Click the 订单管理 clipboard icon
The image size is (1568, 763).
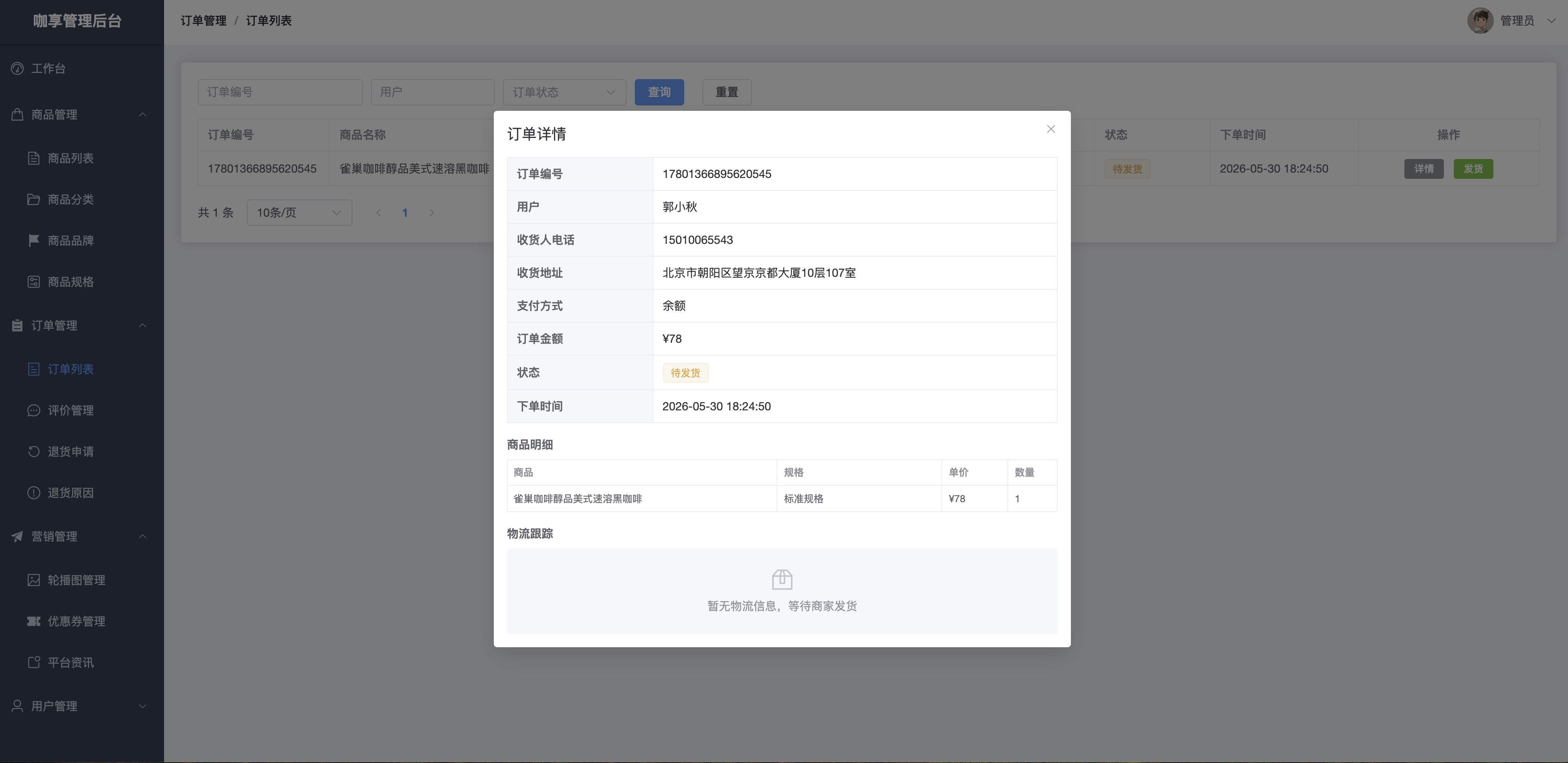pyautogui.click(x=18, y=325)
